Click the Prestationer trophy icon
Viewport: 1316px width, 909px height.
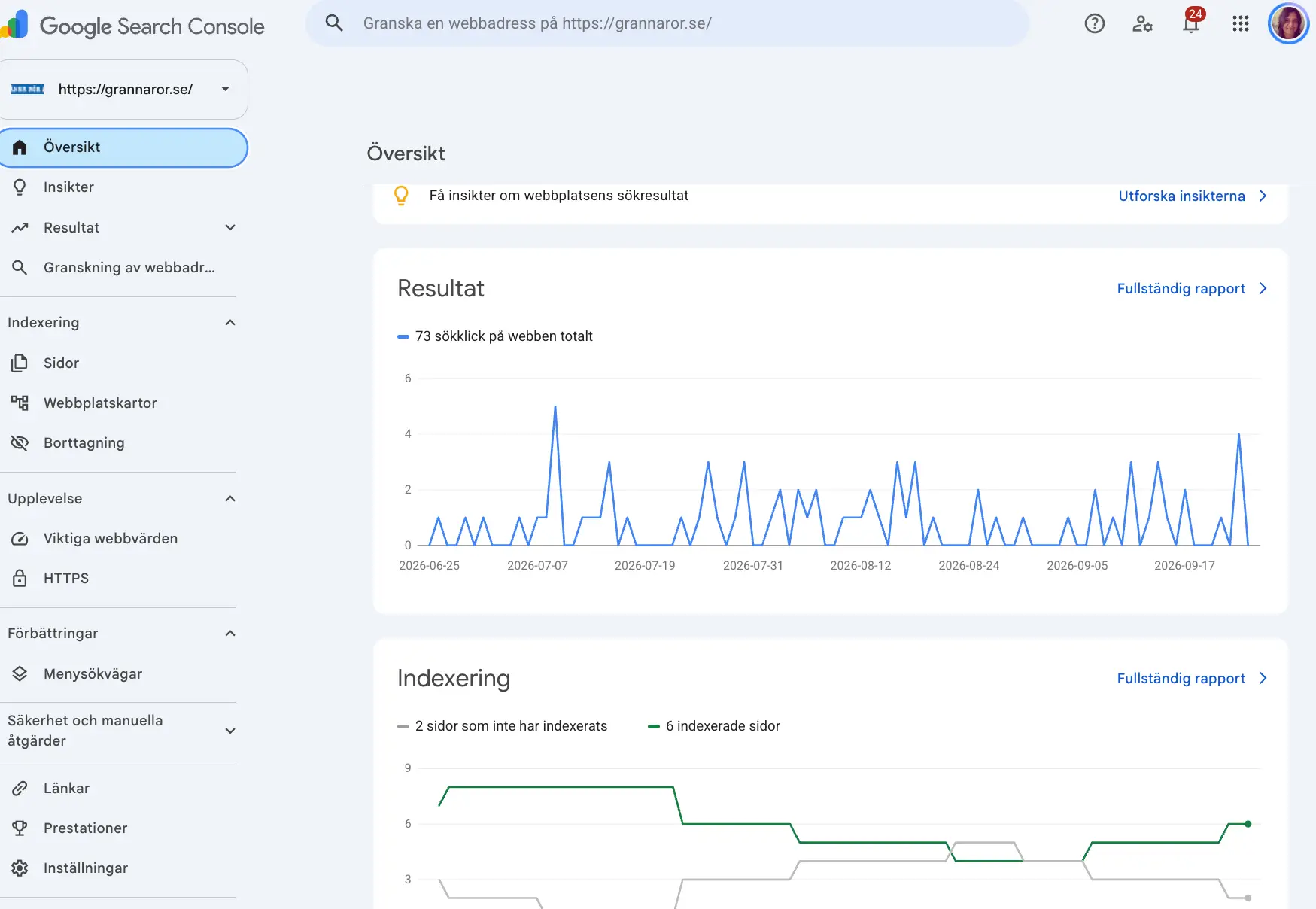(x=20, y=828)
